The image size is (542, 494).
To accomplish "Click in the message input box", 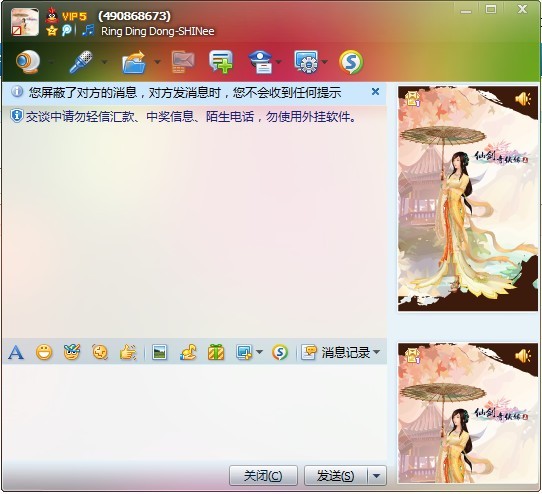I will (194, 413).
